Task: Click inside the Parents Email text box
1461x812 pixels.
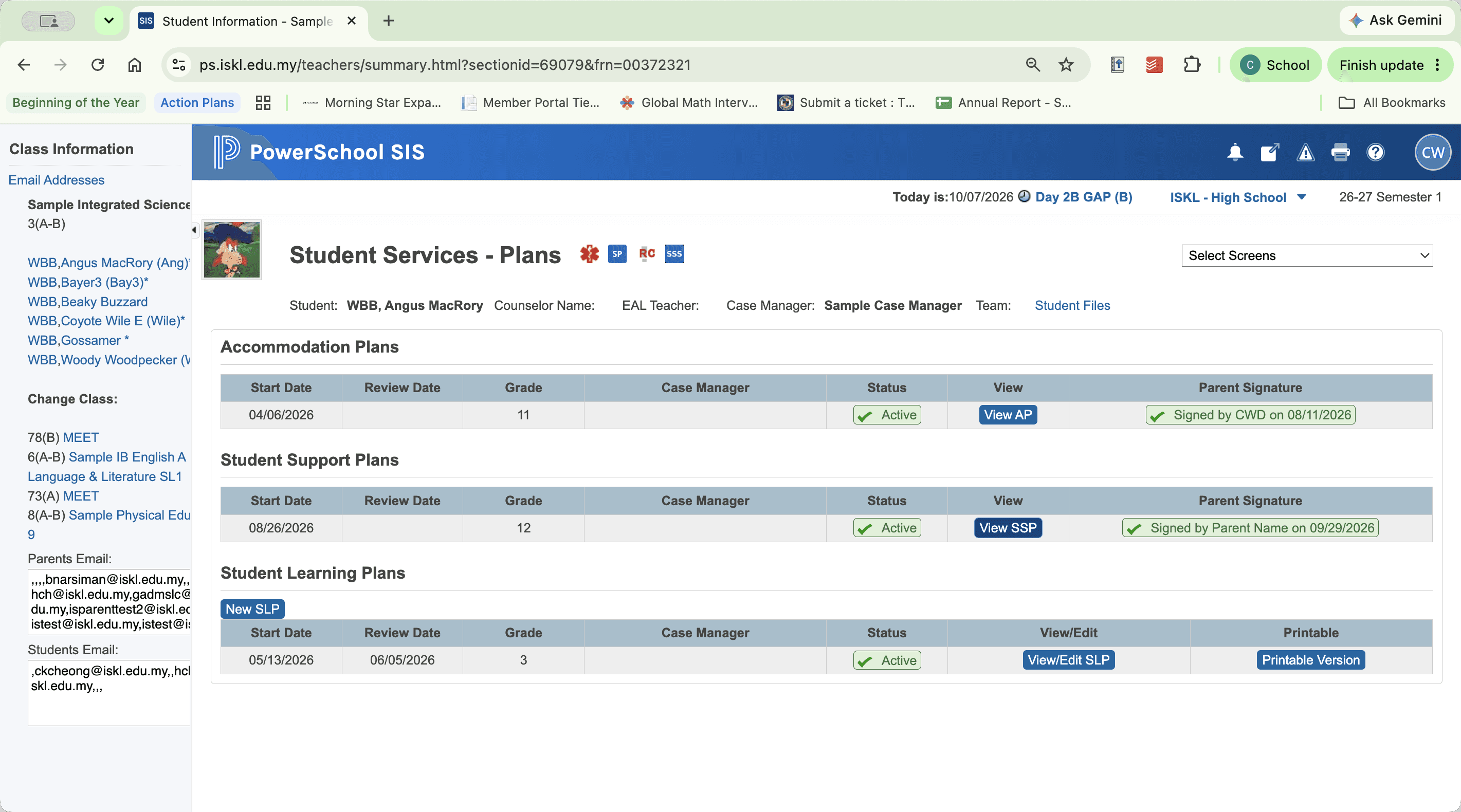Action: (x=109, y=601)
